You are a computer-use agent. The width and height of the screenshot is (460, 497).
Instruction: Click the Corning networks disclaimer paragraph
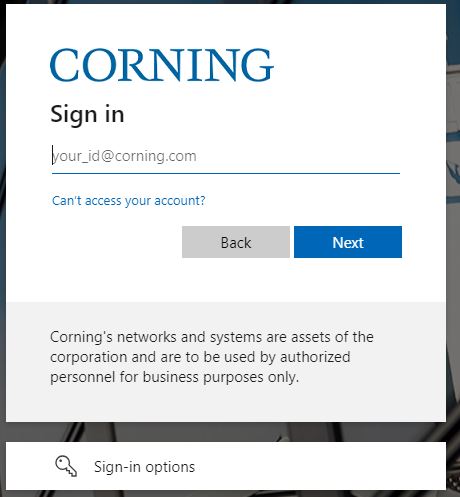coord(212,357)
